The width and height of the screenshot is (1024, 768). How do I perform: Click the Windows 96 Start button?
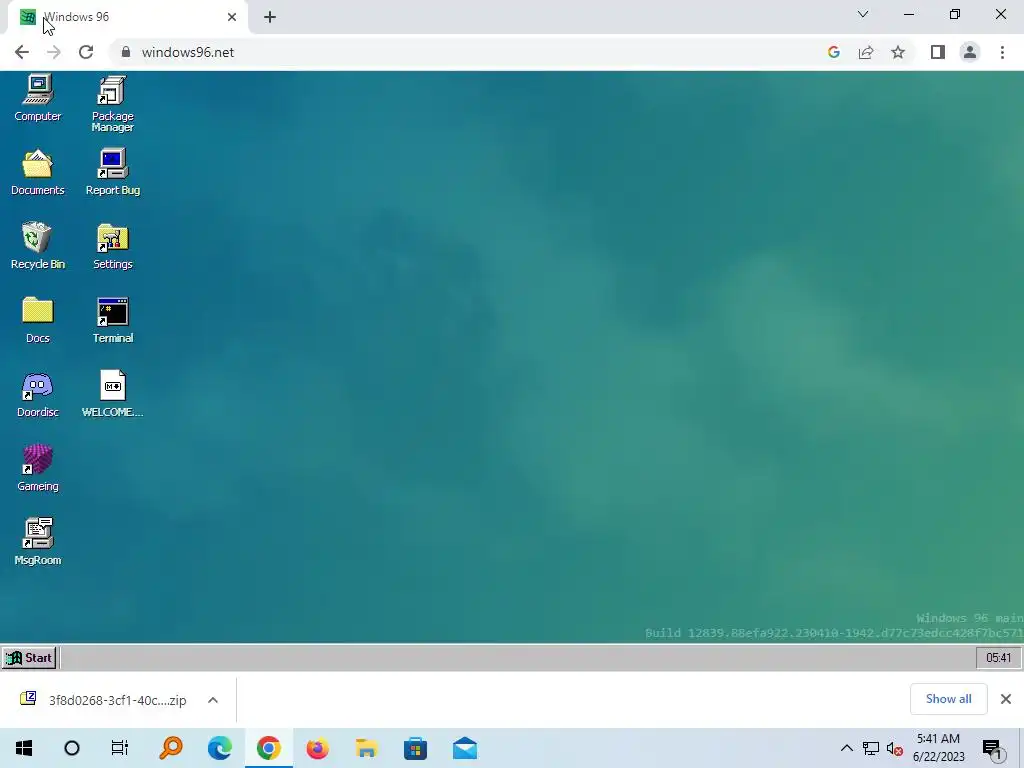[x=29, y=658]
